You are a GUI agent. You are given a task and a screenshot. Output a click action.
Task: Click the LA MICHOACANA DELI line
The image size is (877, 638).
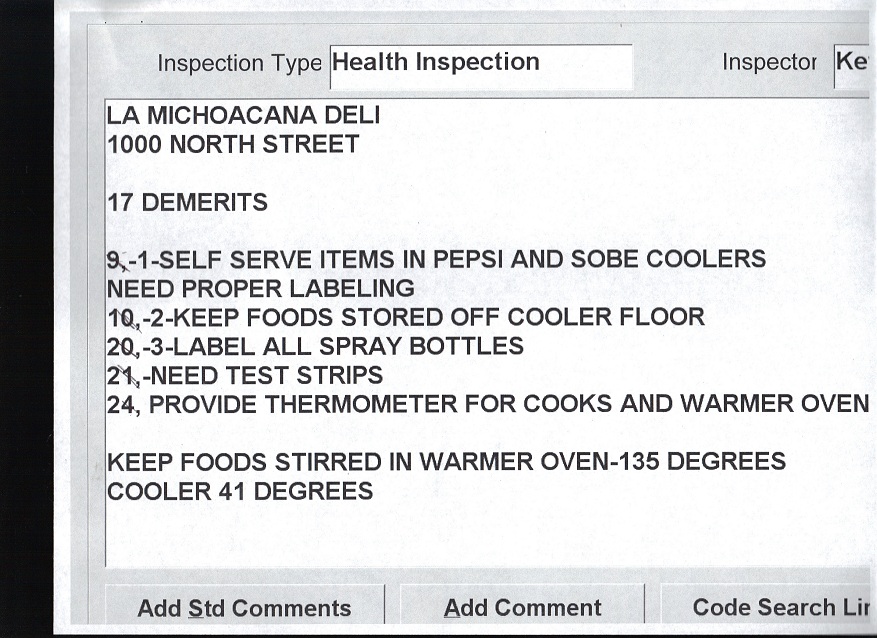coord(243,116)
